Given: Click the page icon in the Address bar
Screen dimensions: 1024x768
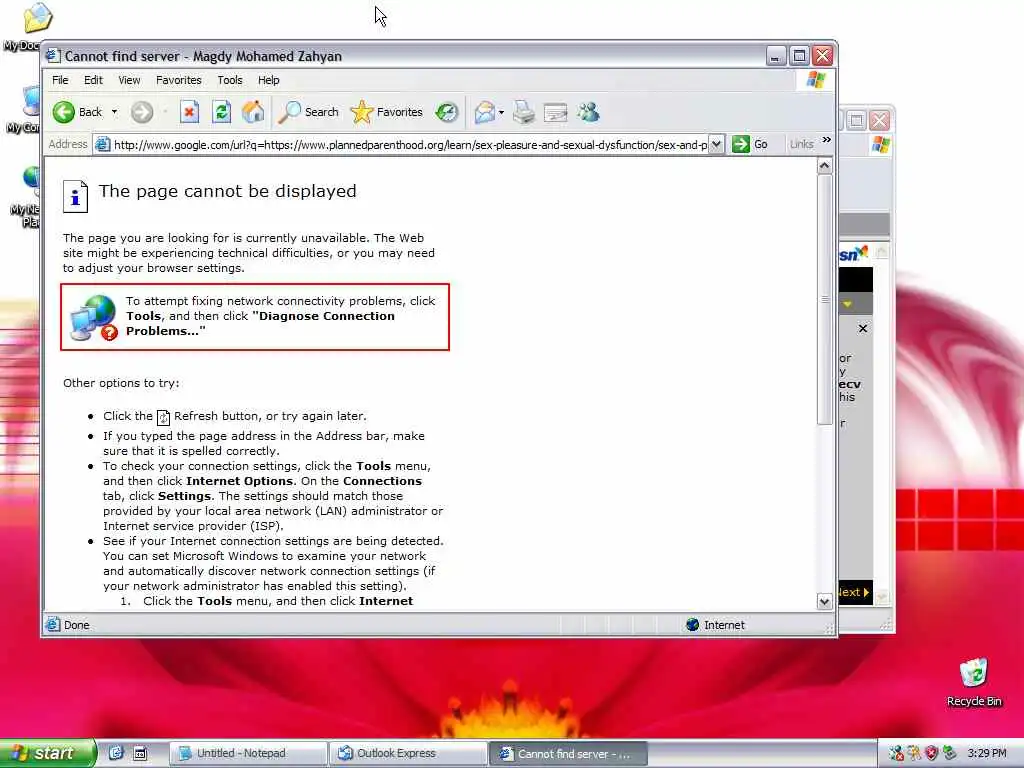Looking at the screenshot, I should point(103,144).
